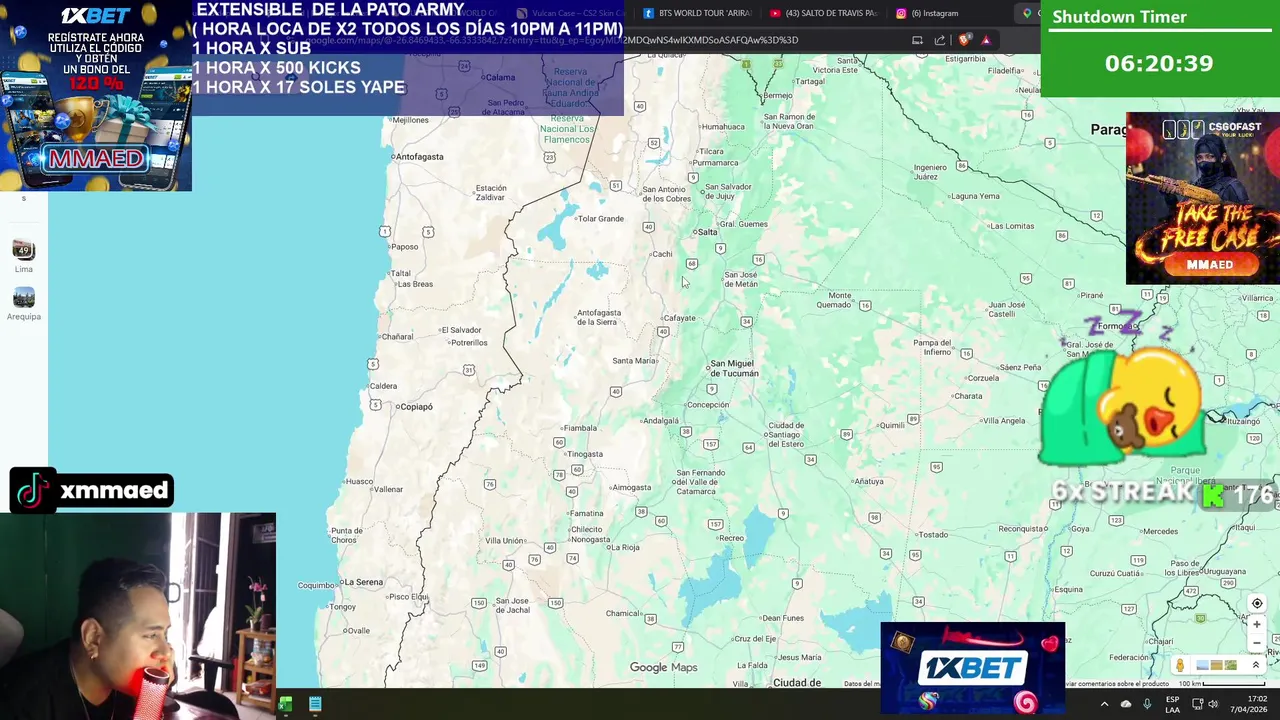
Task: Open the teal document taskbar icon
Action: [x=315, y=704]
